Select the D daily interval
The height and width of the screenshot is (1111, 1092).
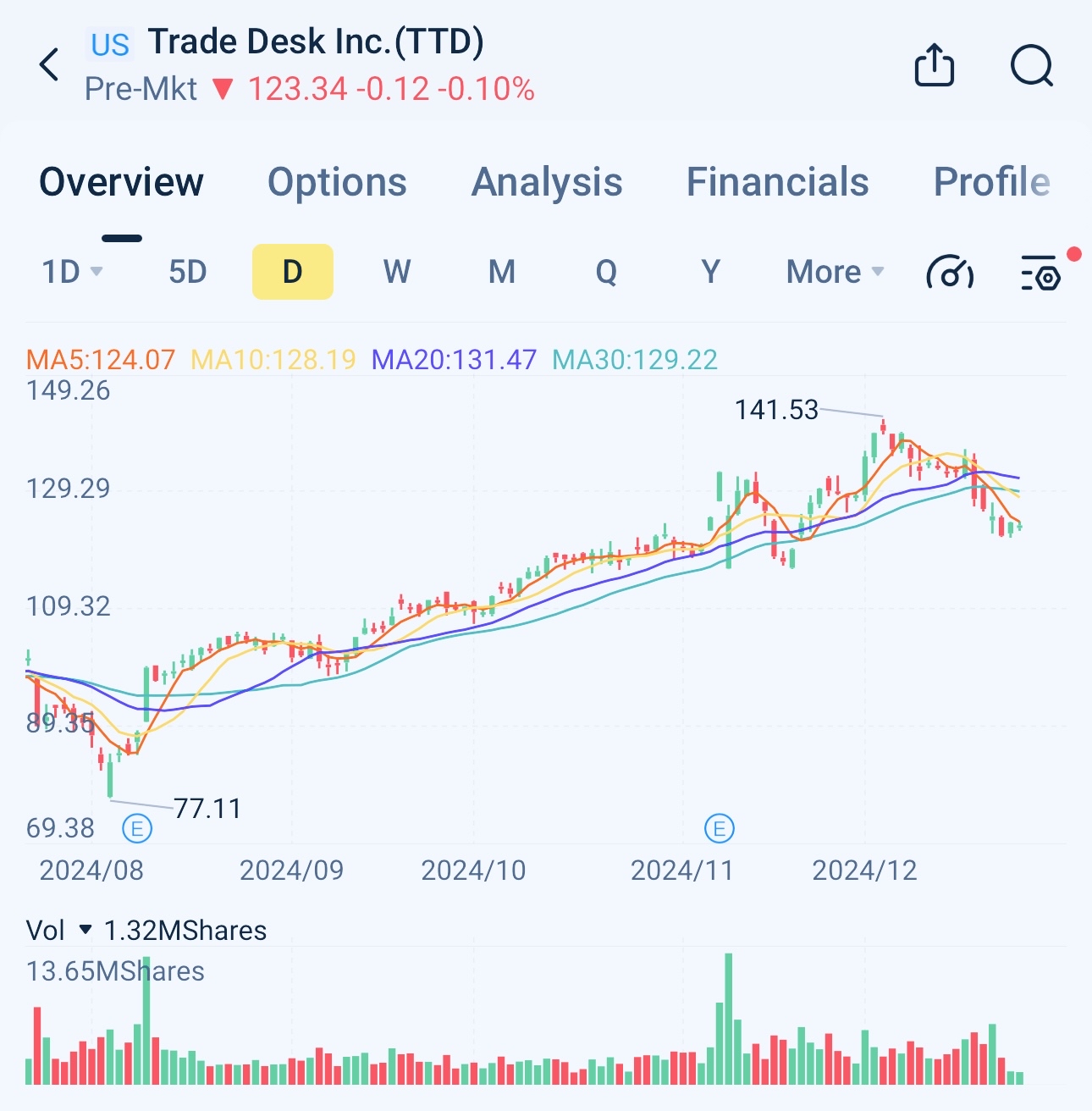(293, 272)
